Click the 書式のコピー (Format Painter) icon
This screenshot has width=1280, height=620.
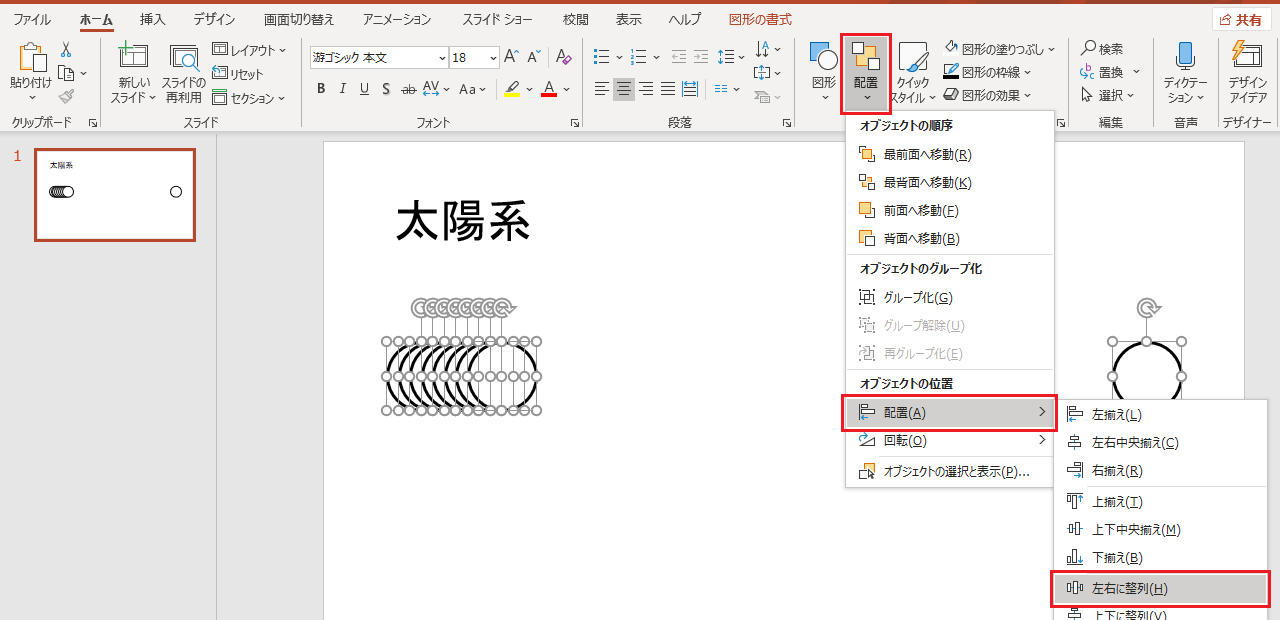click(65, 96)
